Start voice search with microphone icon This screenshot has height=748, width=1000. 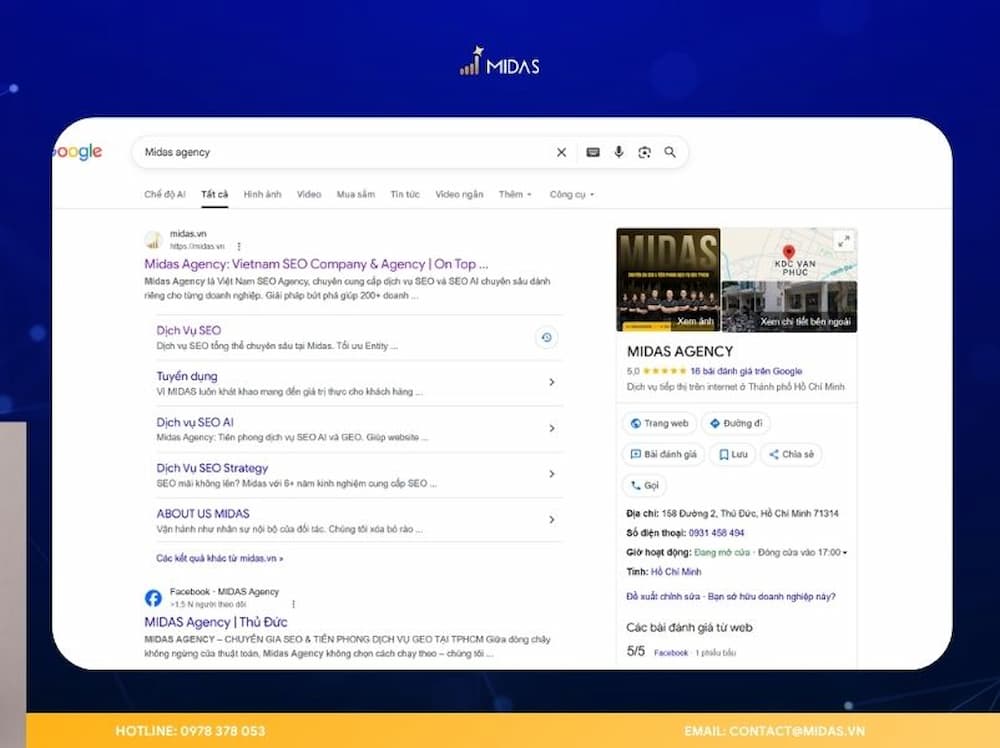(x=619, y=152)
